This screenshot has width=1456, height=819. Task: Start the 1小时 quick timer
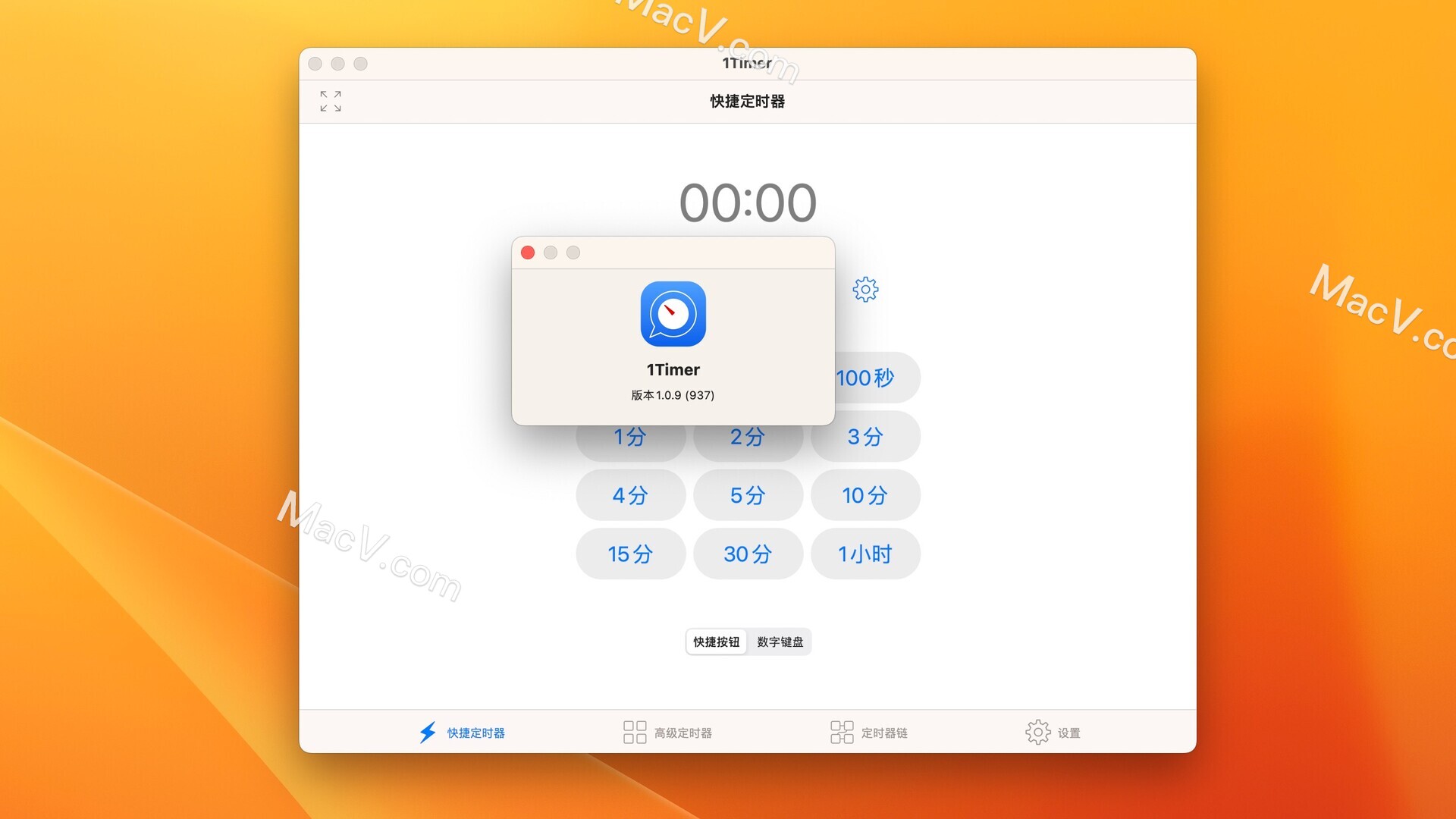point(866,554)
